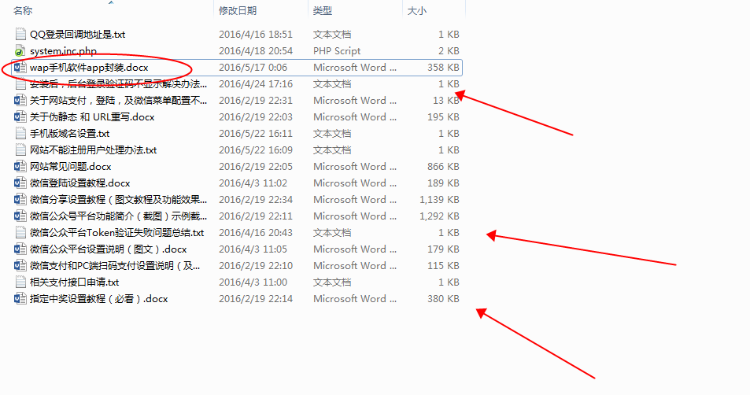Click the date 2016/5/17 0:06
This screenshot has width=750, height=395.
click(253, 67)
